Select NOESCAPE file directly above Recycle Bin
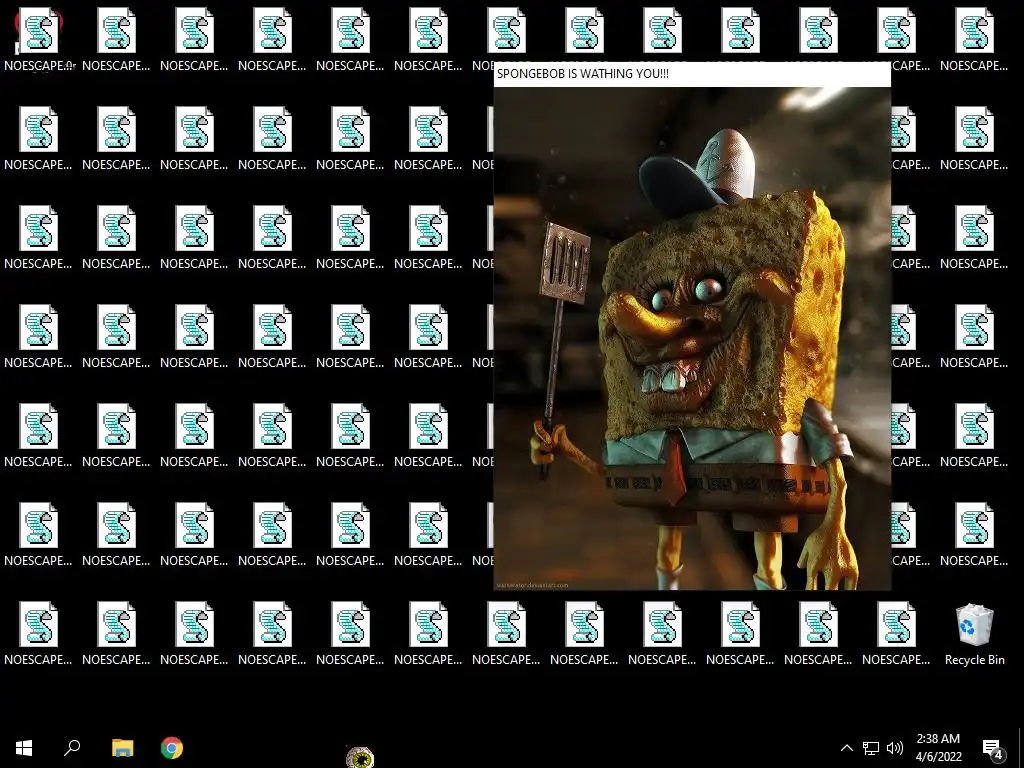The height and width of the screenshot is (768, 1024). [974, 536]
